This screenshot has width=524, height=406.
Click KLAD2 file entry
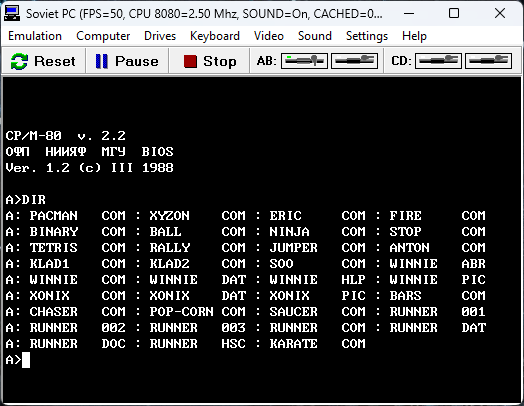click(169, 264)
